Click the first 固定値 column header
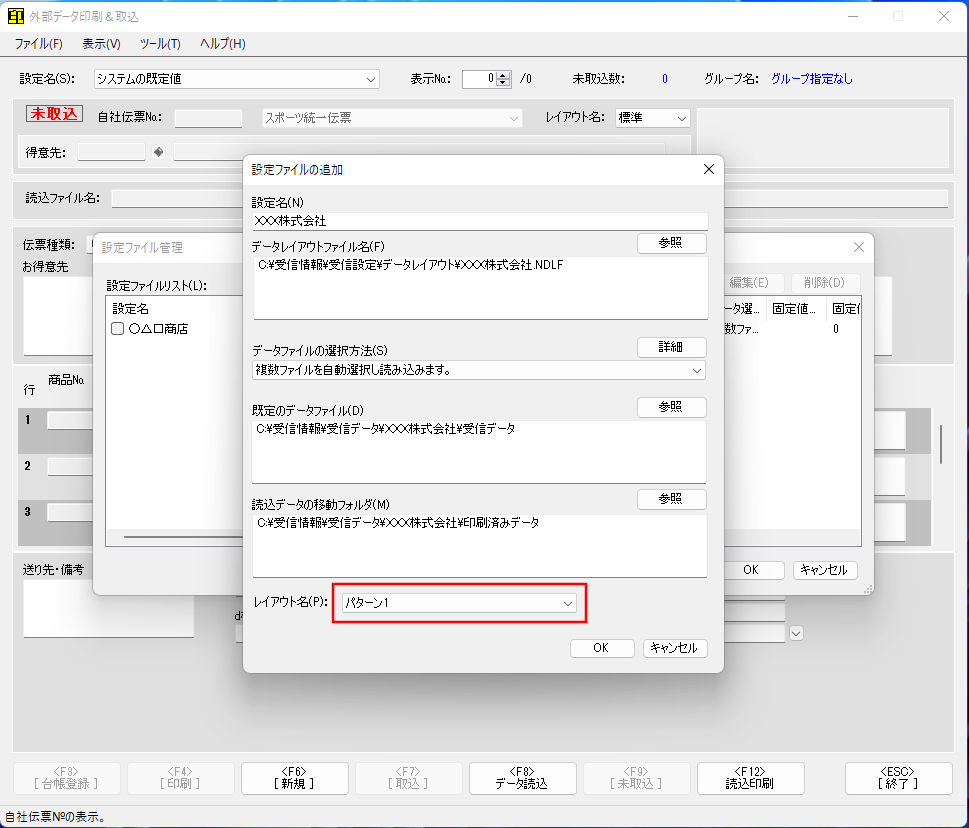Viewport: 969px width, 828px height. coord(795,309)
